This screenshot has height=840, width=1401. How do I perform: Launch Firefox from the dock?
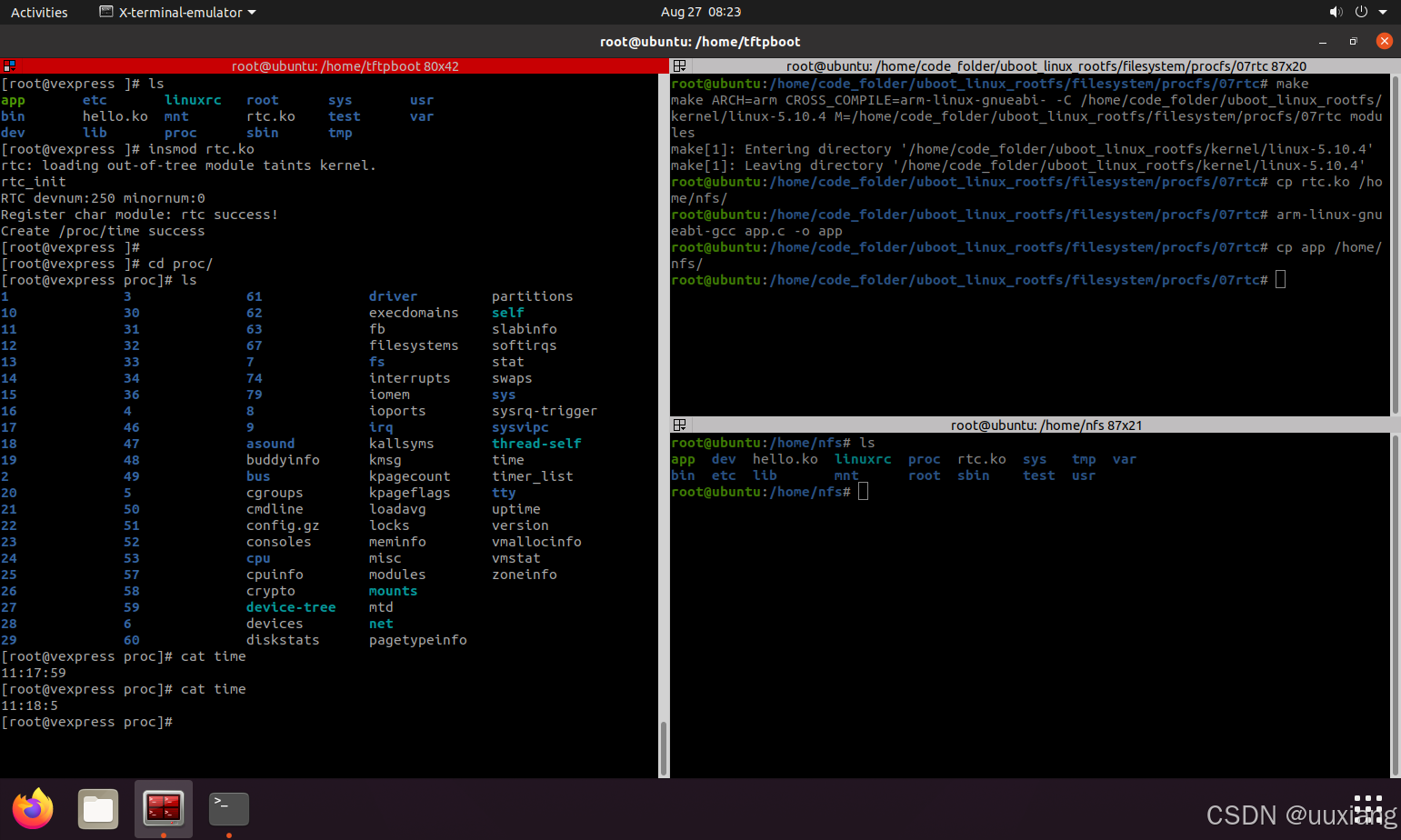(x=33, y=809)
